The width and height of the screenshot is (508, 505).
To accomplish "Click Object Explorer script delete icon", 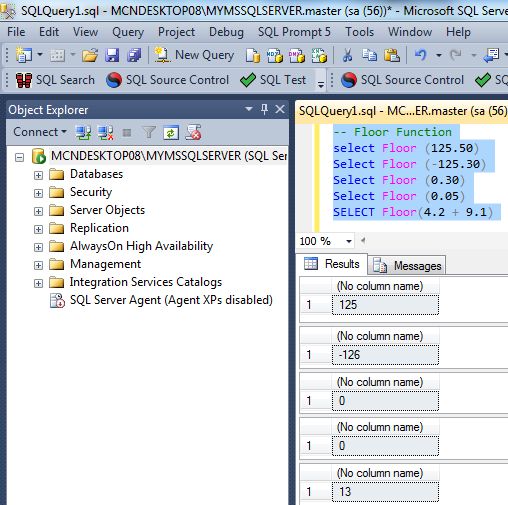I will point(193,133).
